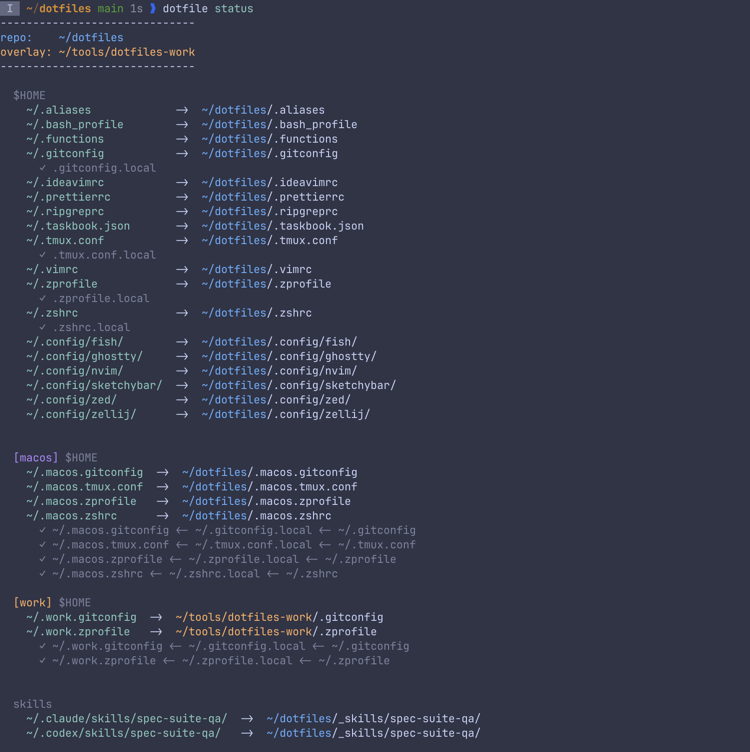Click the target "~/dotfiles/.vimrc"
The height and width of the screenshot is (752, 750).
pos(257,269)
